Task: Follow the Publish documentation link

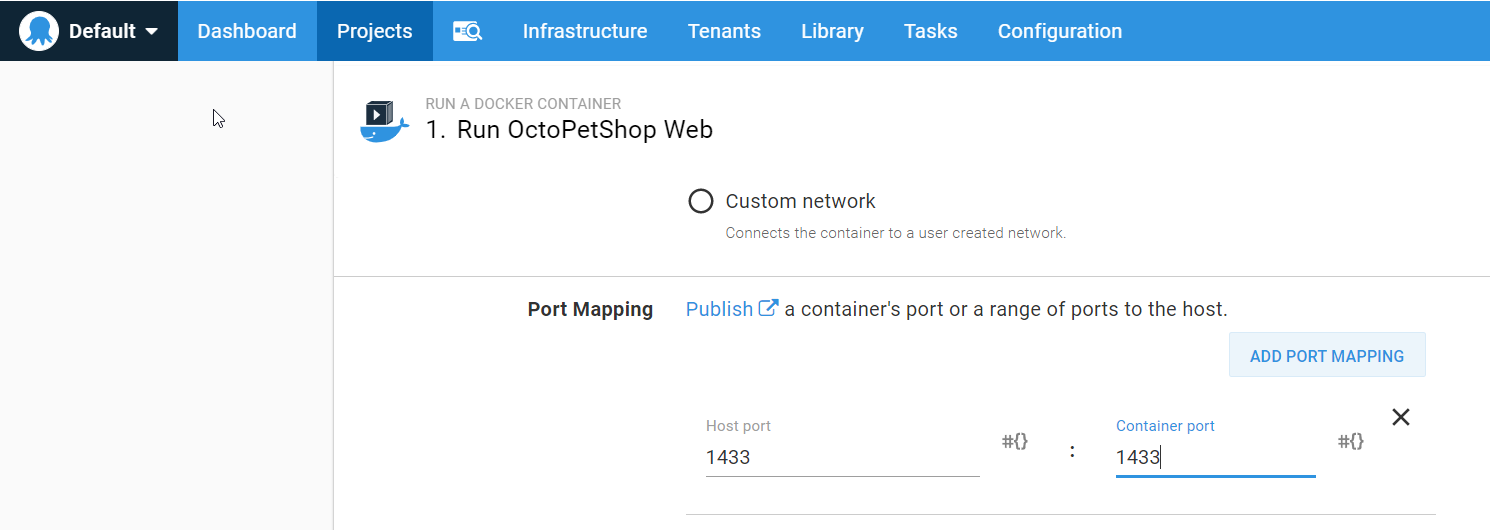Action: point(719,309)
